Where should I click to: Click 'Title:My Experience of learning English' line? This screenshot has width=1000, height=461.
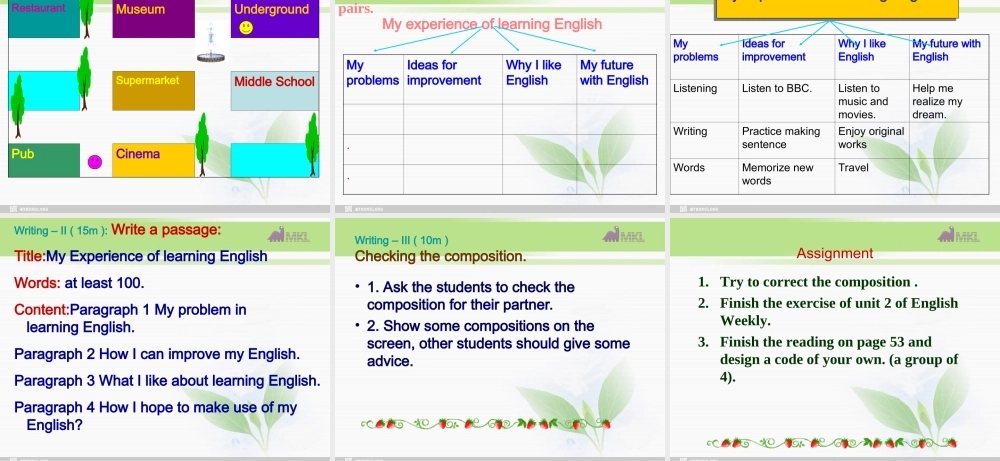click(x=141, y=256)
